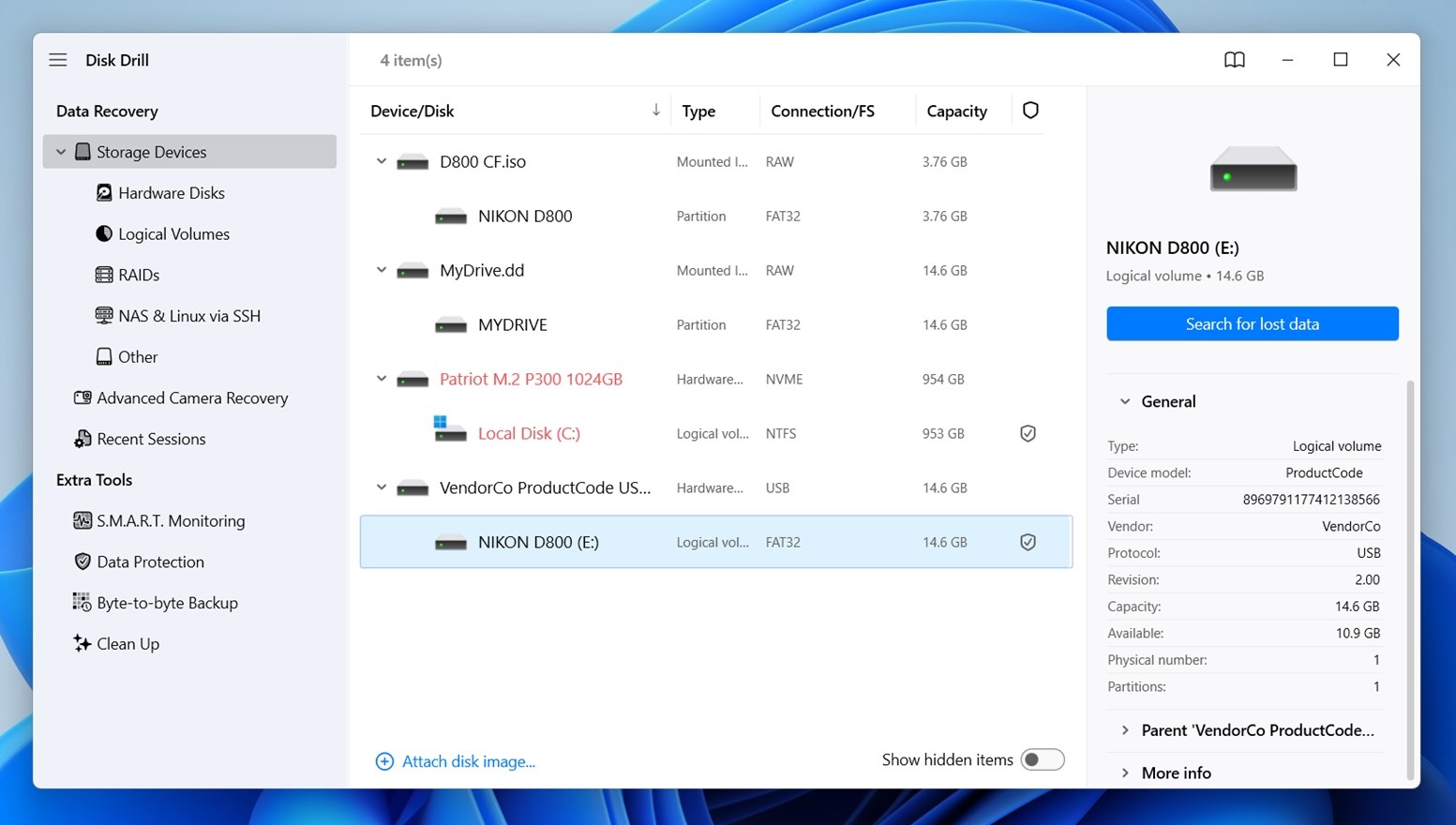Click the Byte-to-byte Backup icon
The width and height of the screenshot is (1456, 825).
pyautogui.click(x=83, y=603)
